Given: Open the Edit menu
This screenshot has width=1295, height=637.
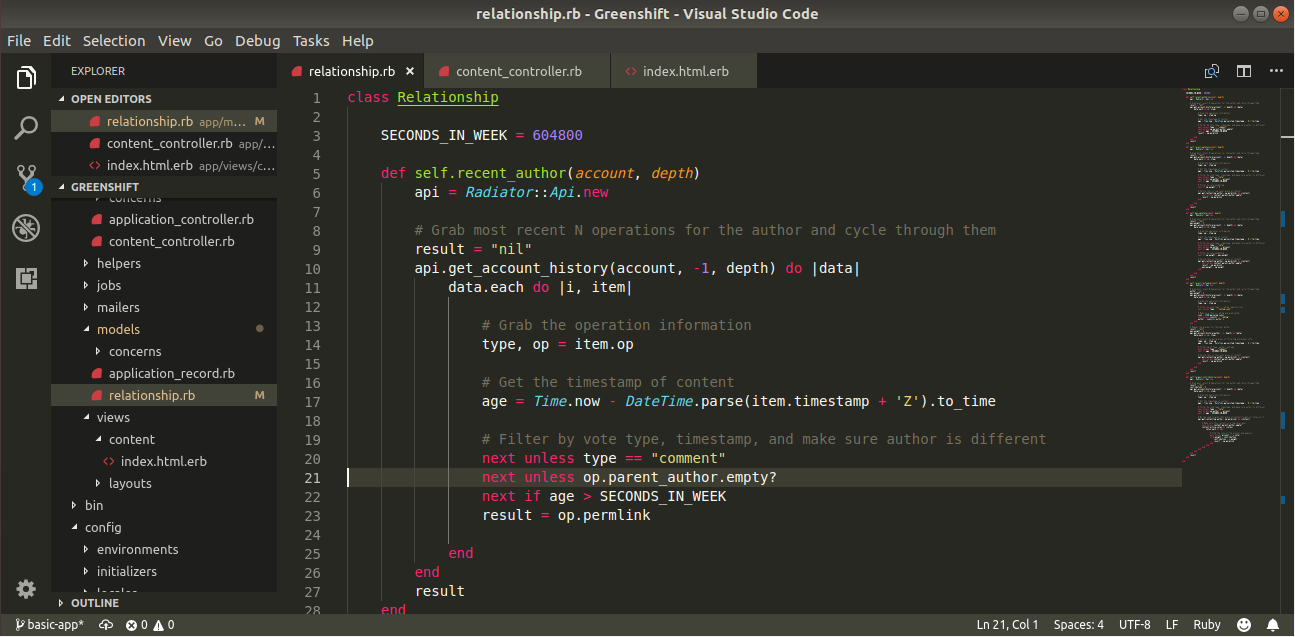Looking at the screenshot, I should click(57, 41).
